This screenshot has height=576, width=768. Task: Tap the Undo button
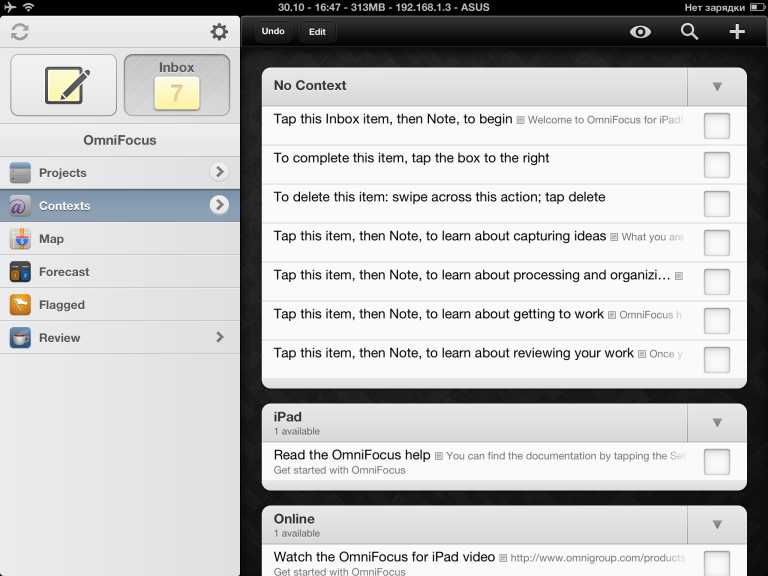(x=273, y=31)
